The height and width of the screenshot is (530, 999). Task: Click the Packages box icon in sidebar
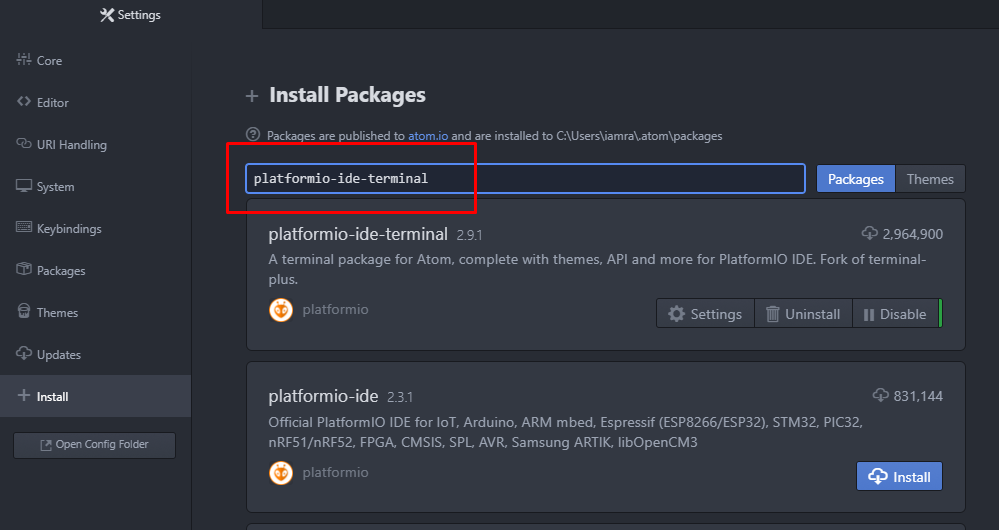coord(24,269)
